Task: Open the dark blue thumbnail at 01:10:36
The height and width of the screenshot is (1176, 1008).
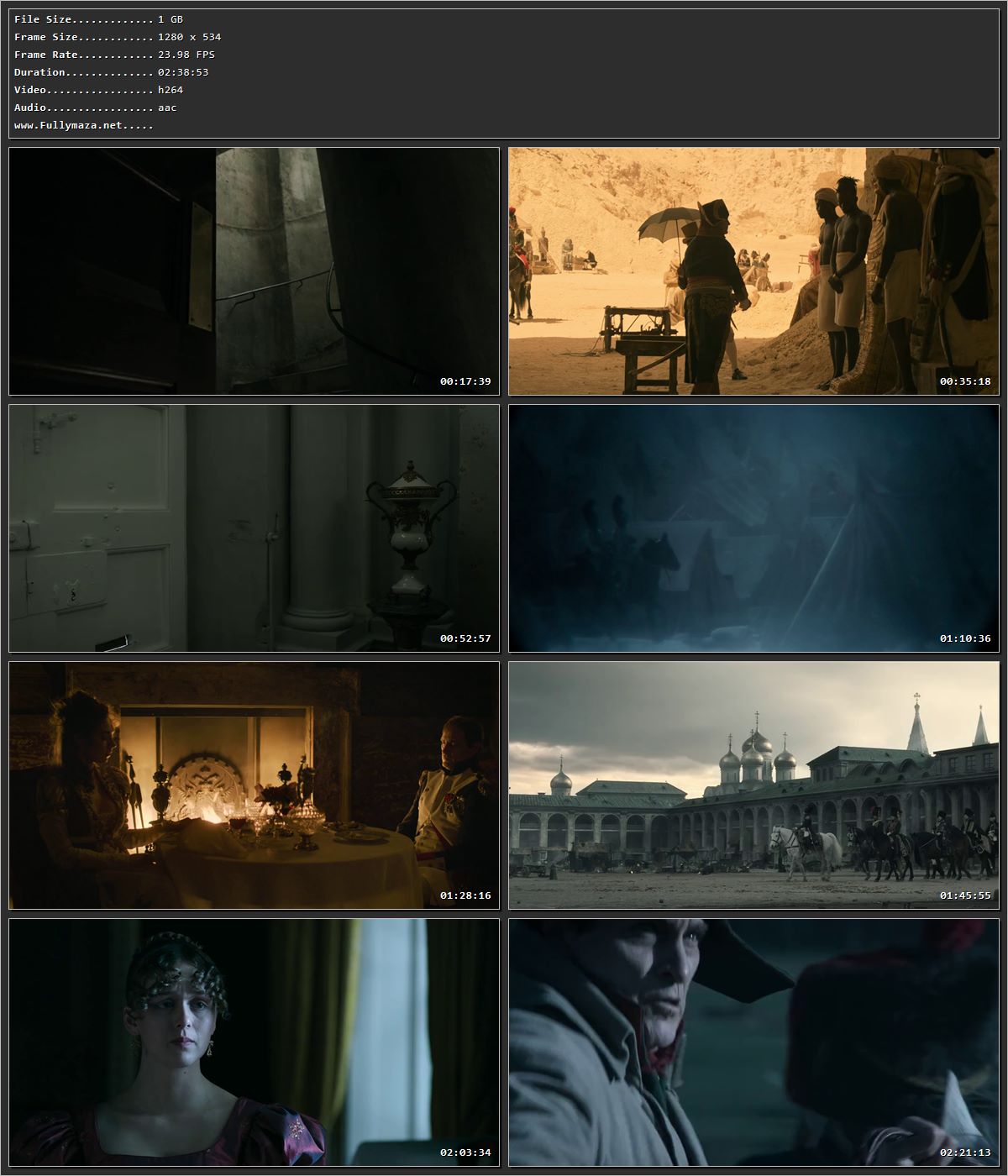Action: point(753,528)
